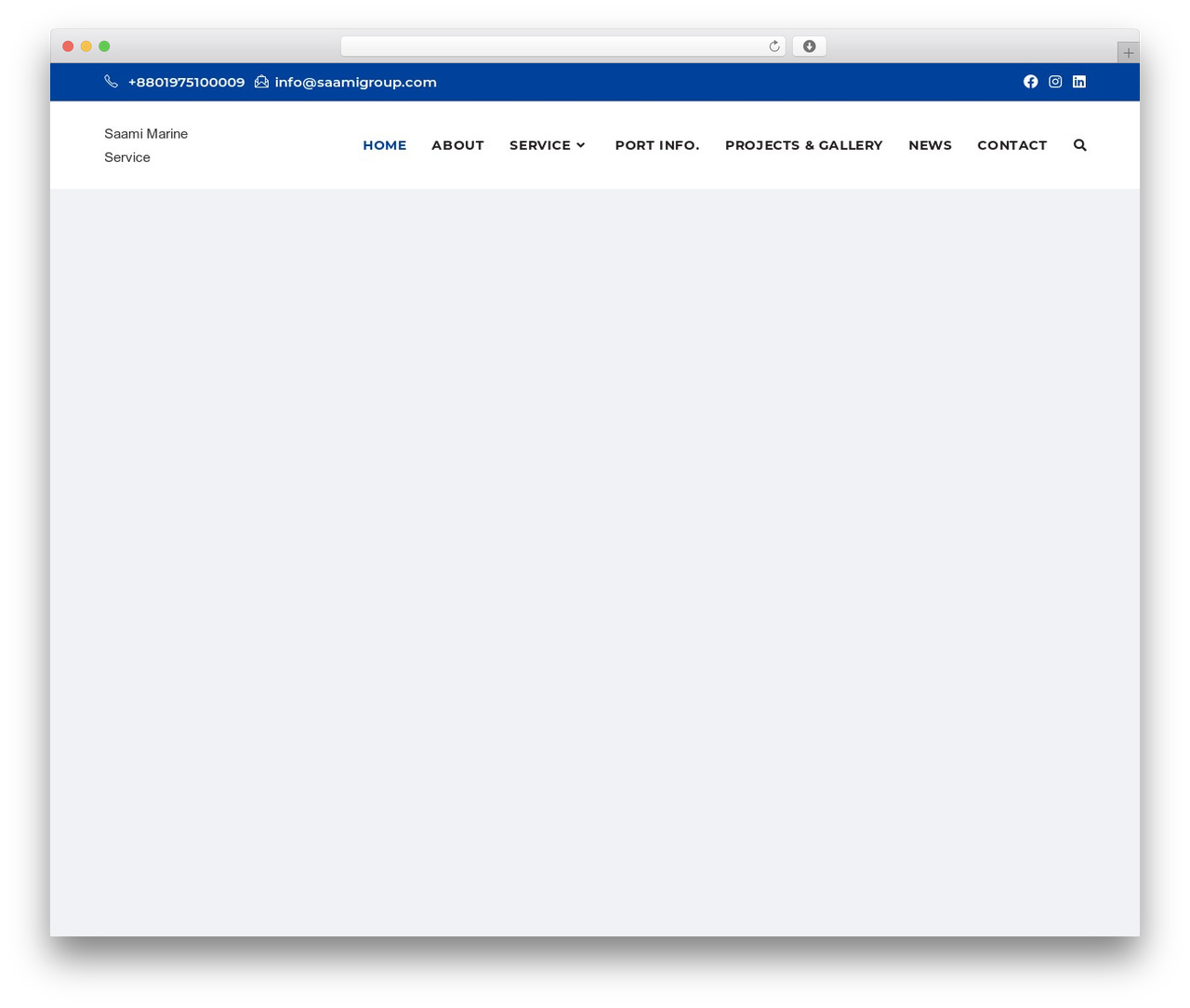Click the phone icon in top bar
1190x1008 pixels.
click(112, 82)
